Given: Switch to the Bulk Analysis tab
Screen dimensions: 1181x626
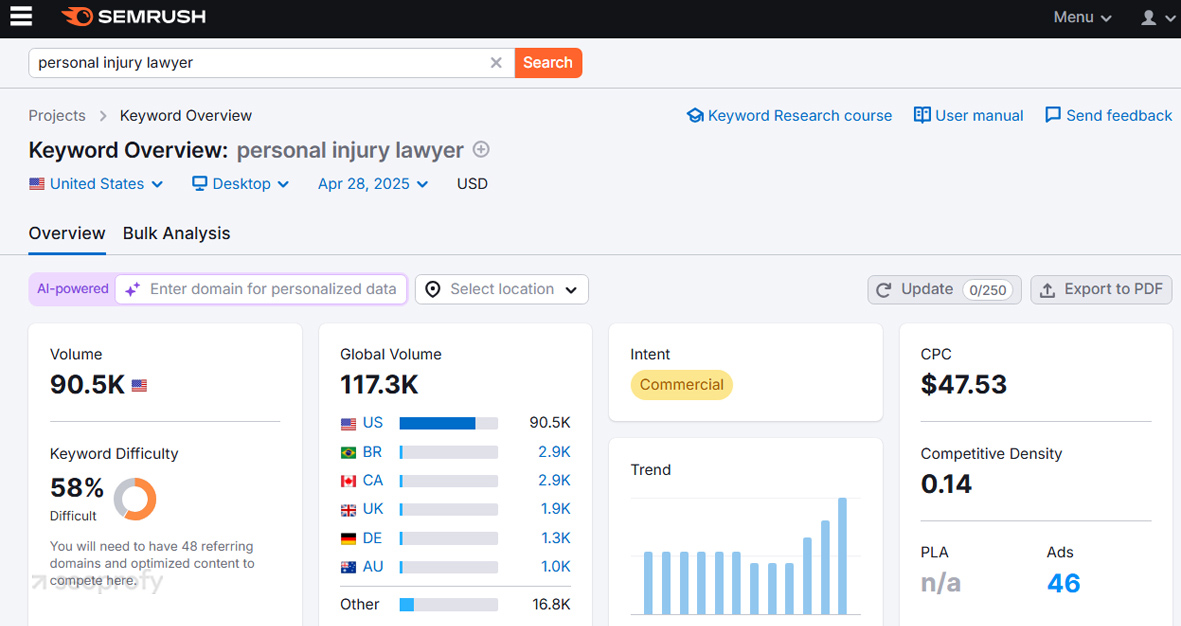Looking at the screenshot, I should [176, 234].
